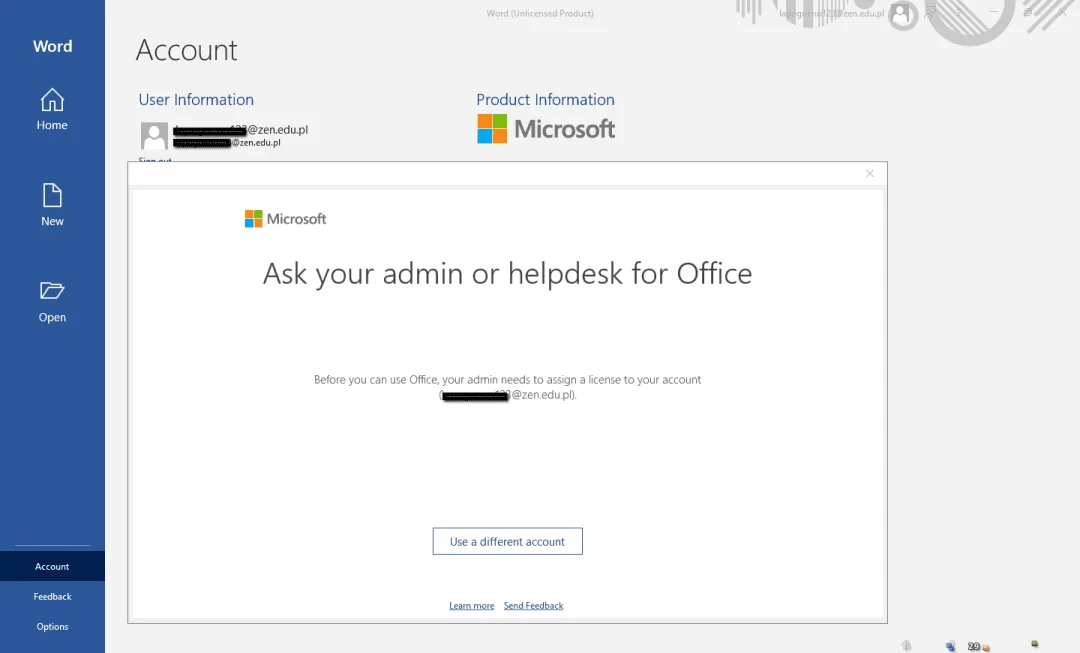The width and height of the screenshot is (1080, 653).
Task: Click the 'Ask your admin or helpdesk' heading
Action: click(x=508, y=274)
